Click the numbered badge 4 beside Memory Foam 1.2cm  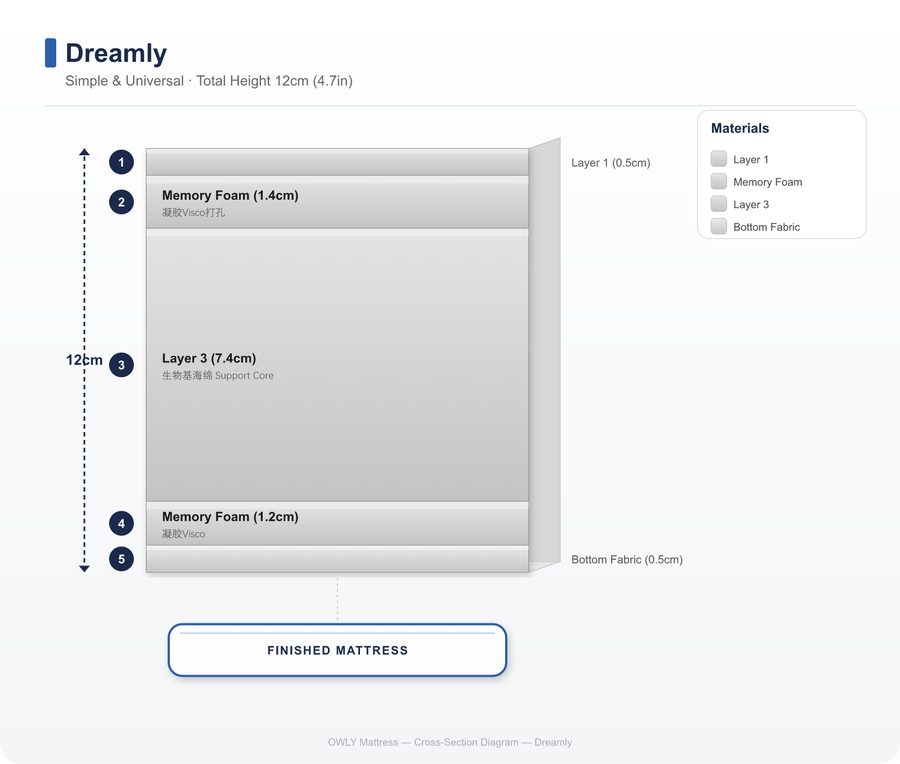(x=121, y=523)
